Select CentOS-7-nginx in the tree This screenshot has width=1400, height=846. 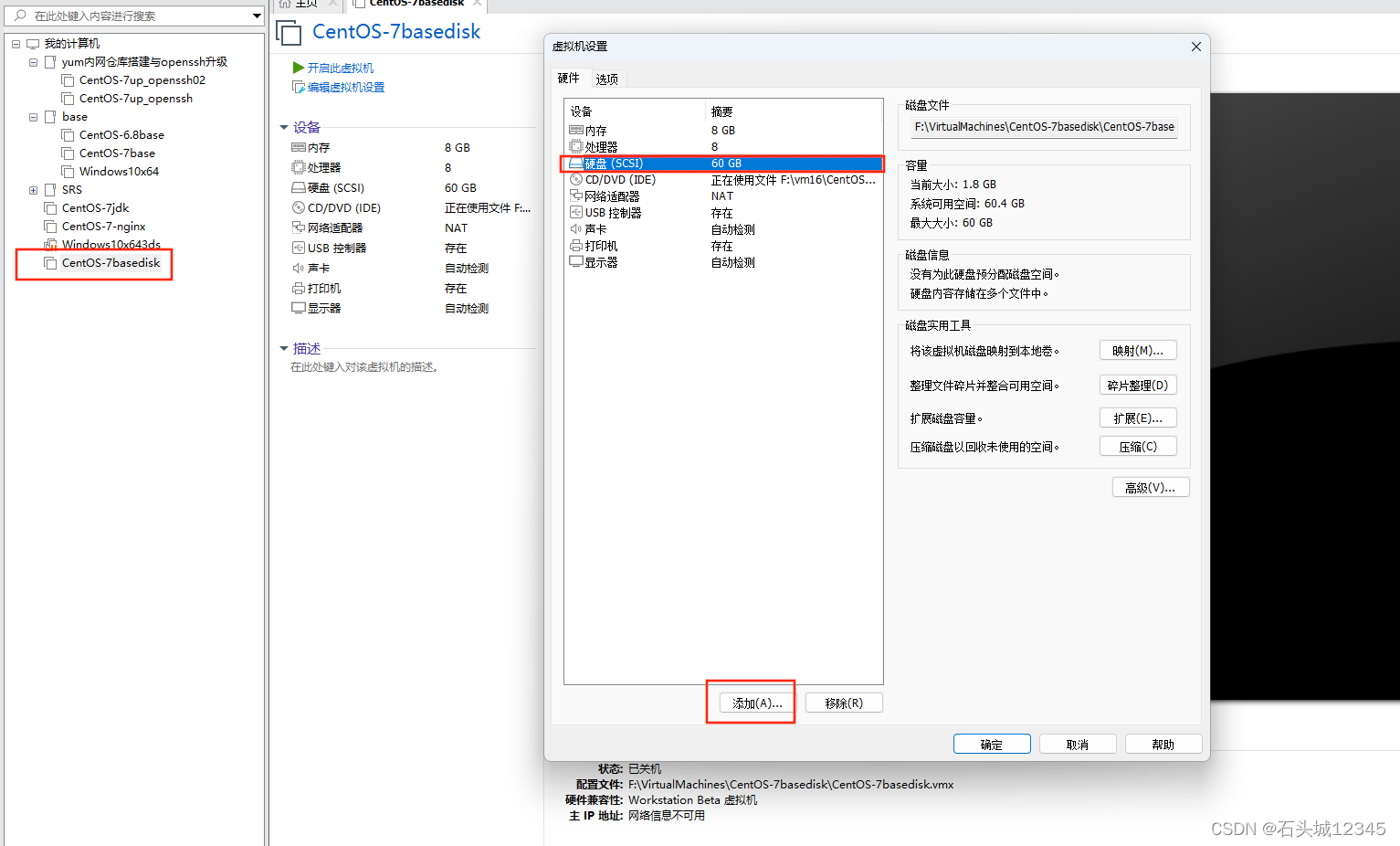pyautogui.click(x=103, y=227)
